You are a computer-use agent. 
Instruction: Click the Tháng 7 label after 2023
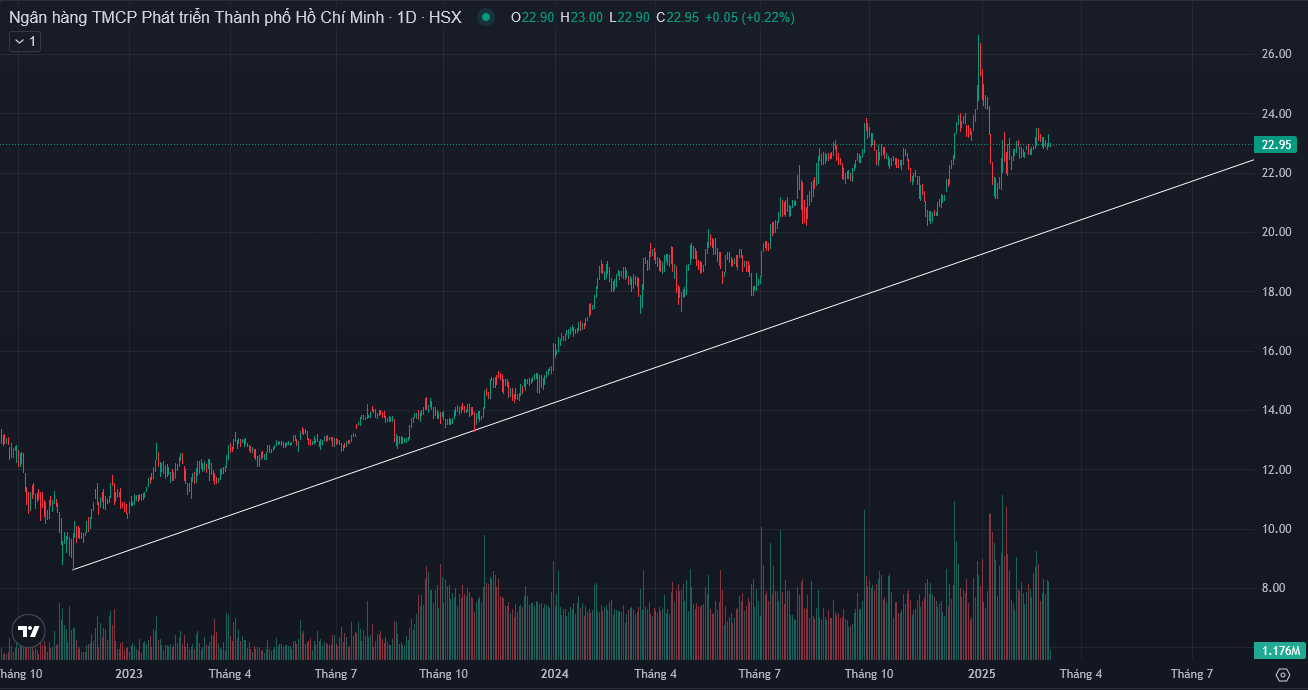point(335,674)
